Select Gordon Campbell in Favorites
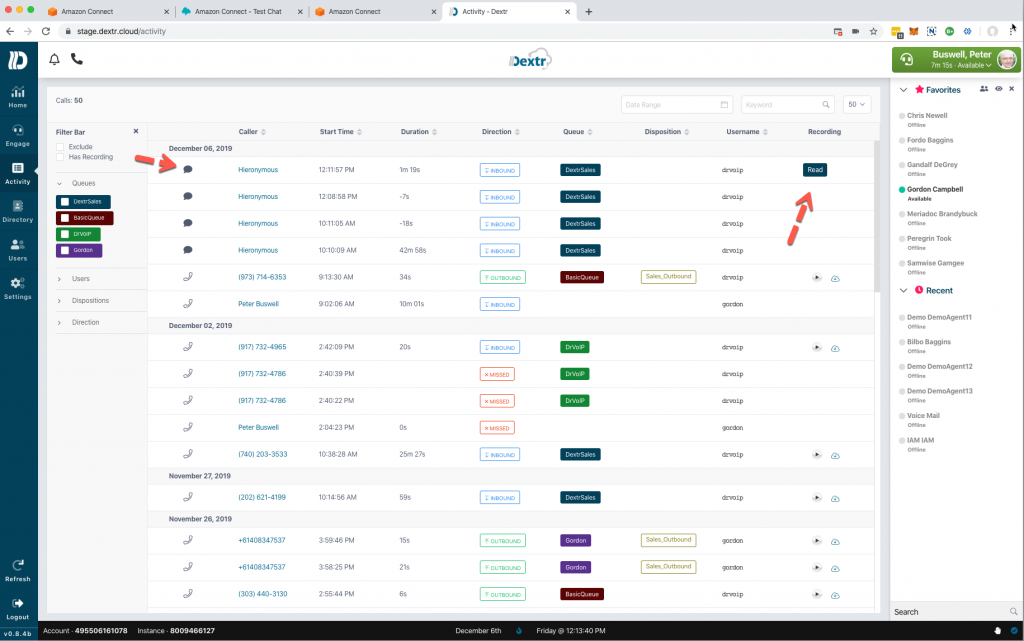The width and height of the screenshot is (1024, 641). 935,189
